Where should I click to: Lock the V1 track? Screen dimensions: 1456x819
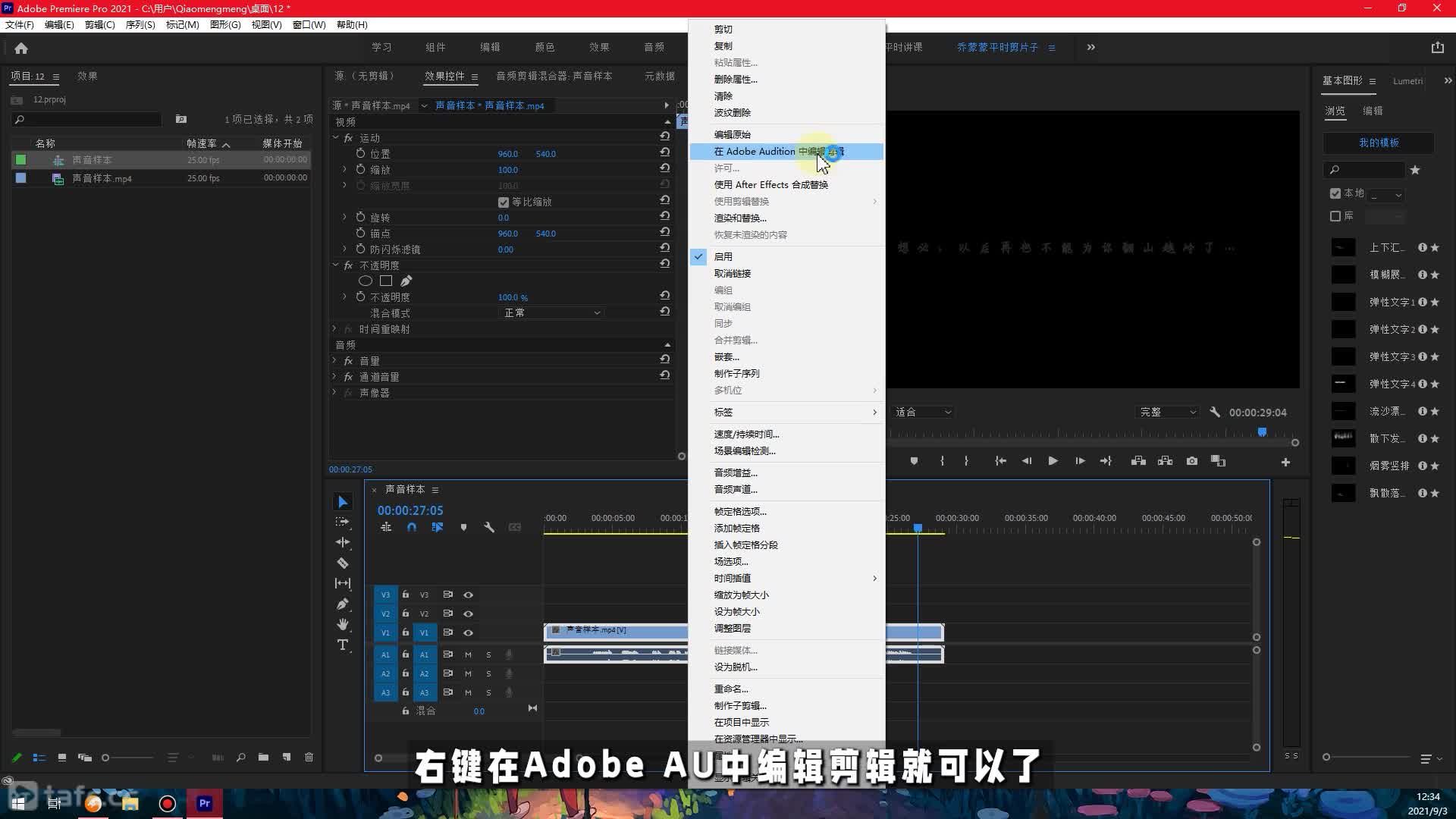pyautogui.click(x=406, y=632)
